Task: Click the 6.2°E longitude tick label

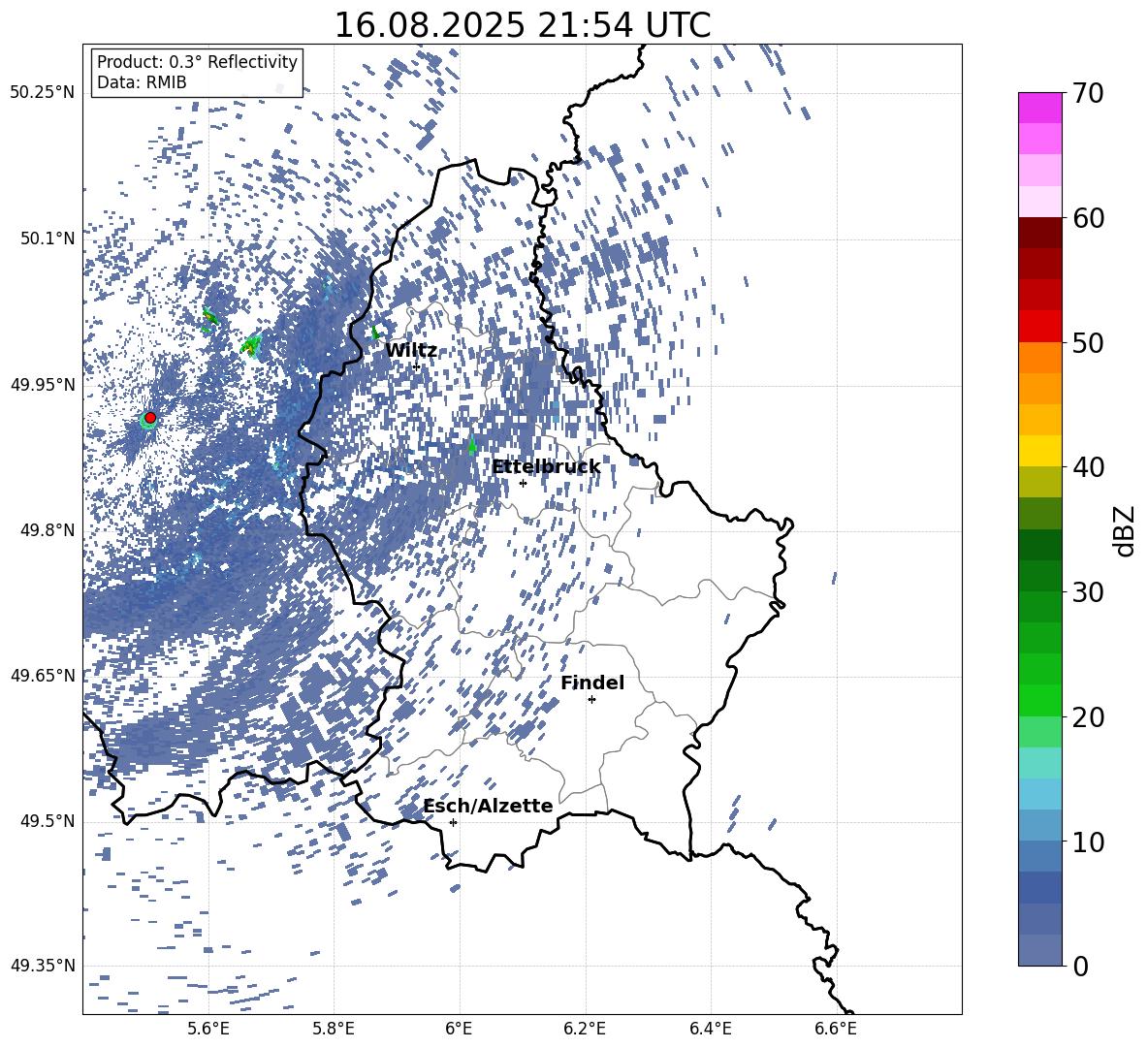Action: click(585, 1029)
